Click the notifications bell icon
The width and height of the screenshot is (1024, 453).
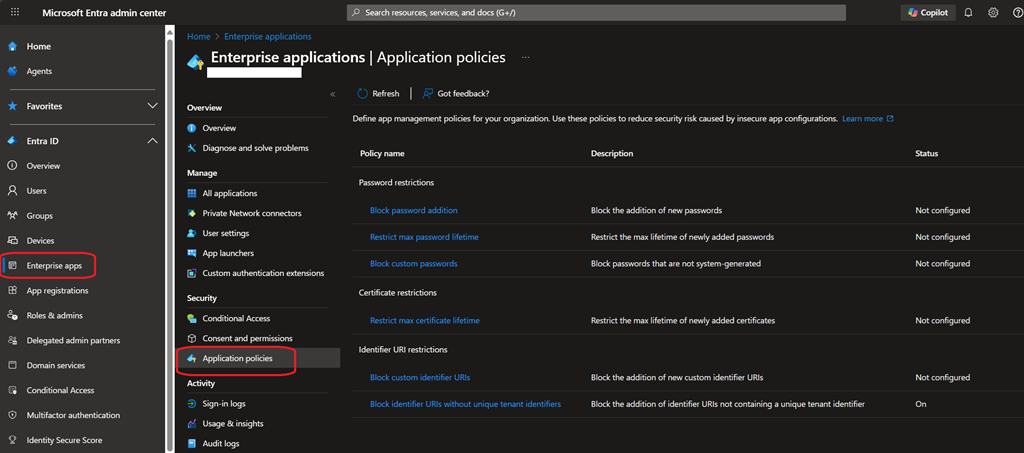point(968,12)
